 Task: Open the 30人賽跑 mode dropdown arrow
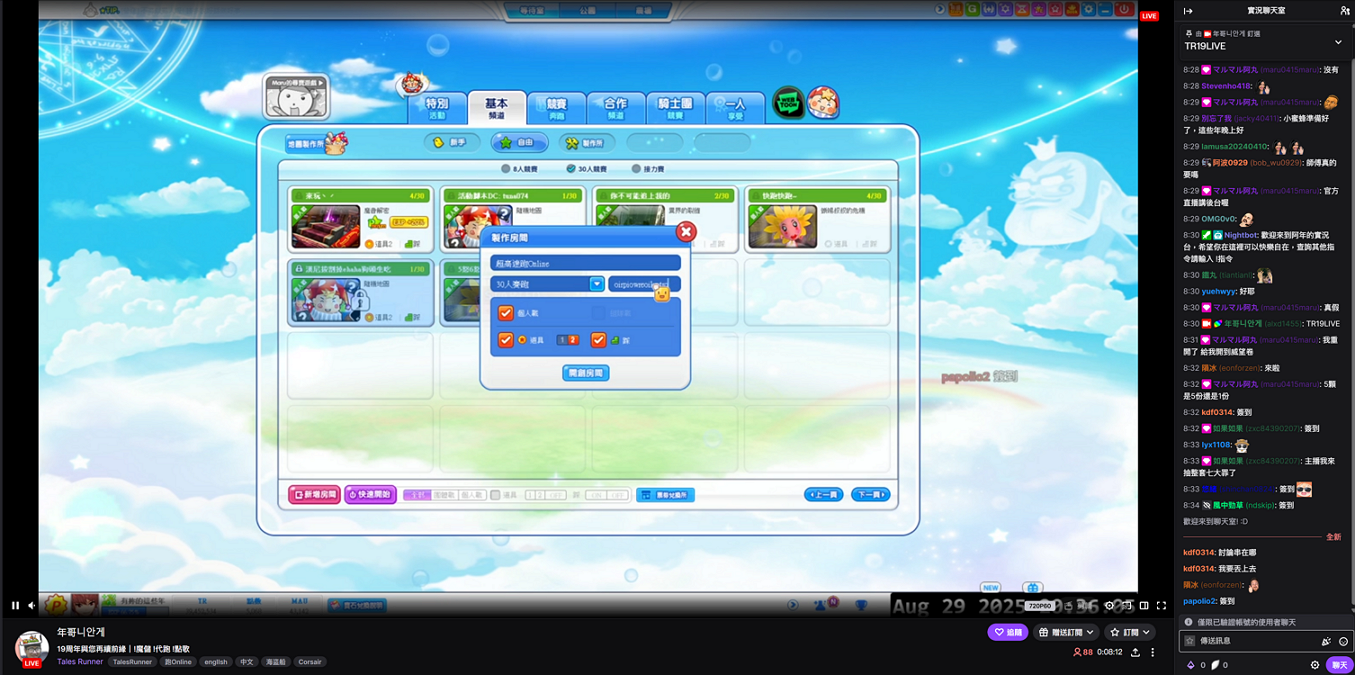(596, 284)
